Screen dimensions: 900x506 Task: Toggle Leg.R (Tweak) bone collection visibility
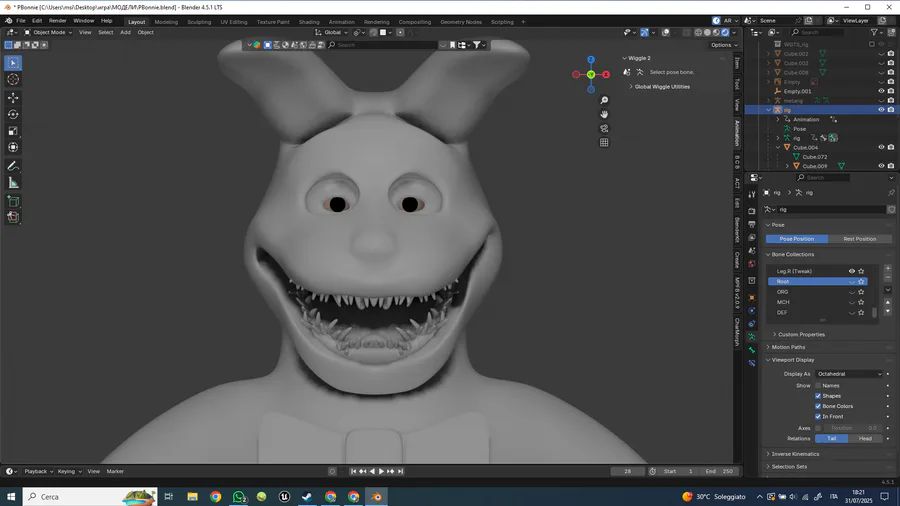(x=852, y=271)
